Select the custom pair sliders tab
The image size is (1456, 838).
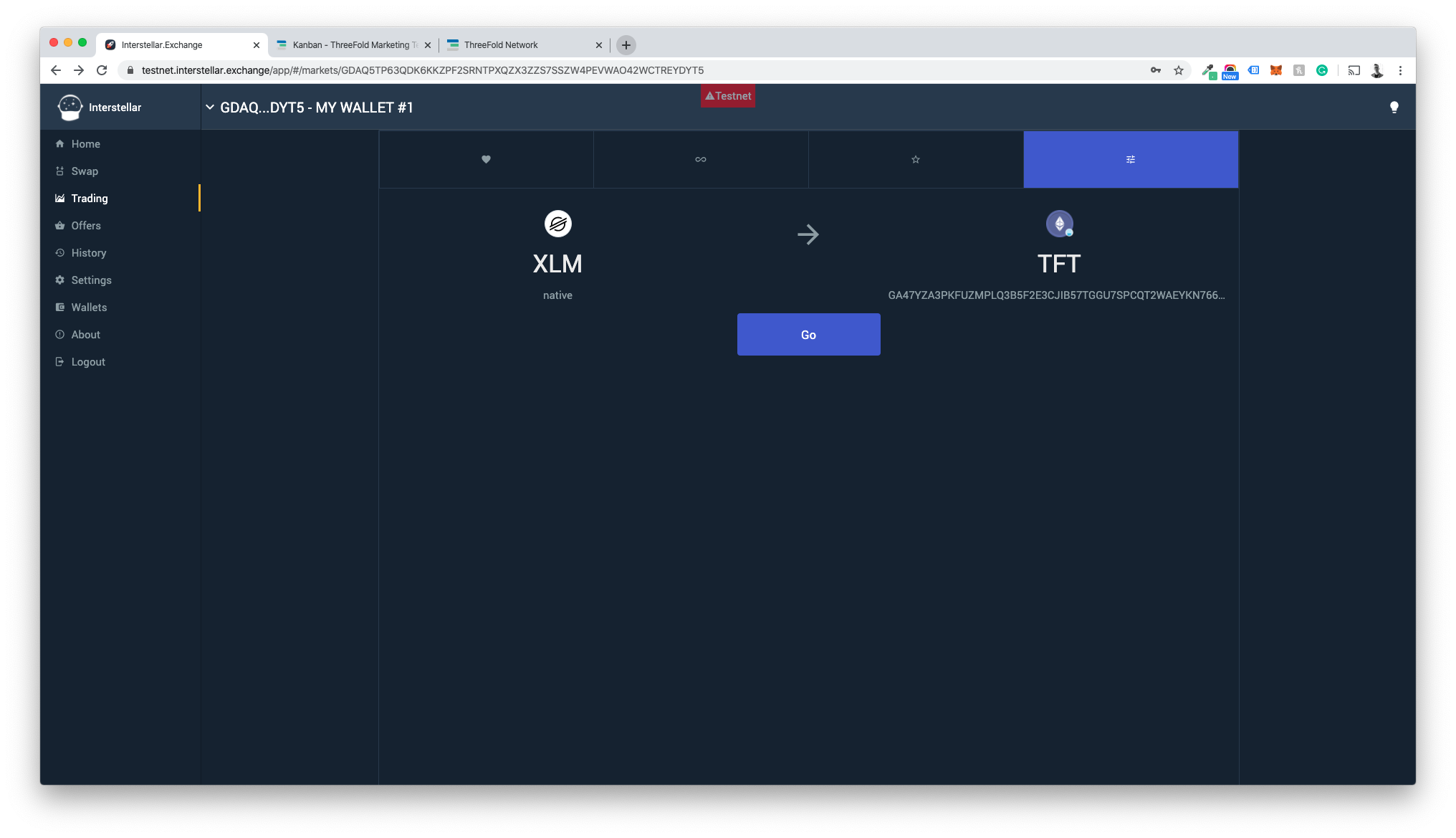[x=1131, y=159]
